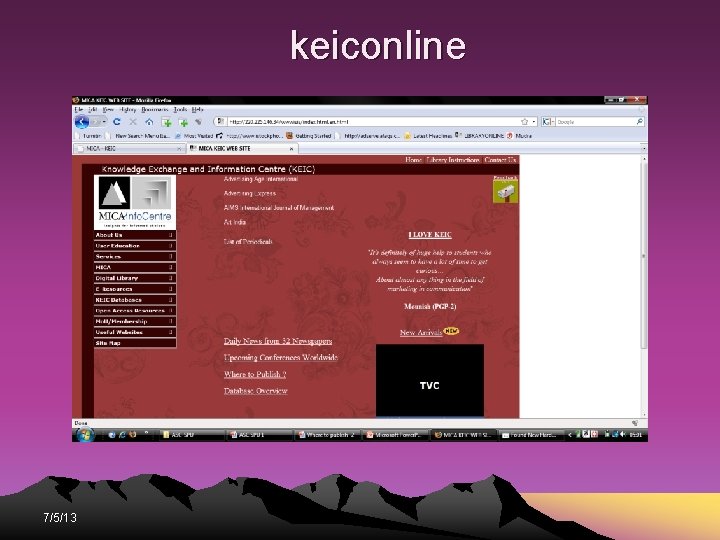Click the Firefox forward arrow button

tap(96, 122)
